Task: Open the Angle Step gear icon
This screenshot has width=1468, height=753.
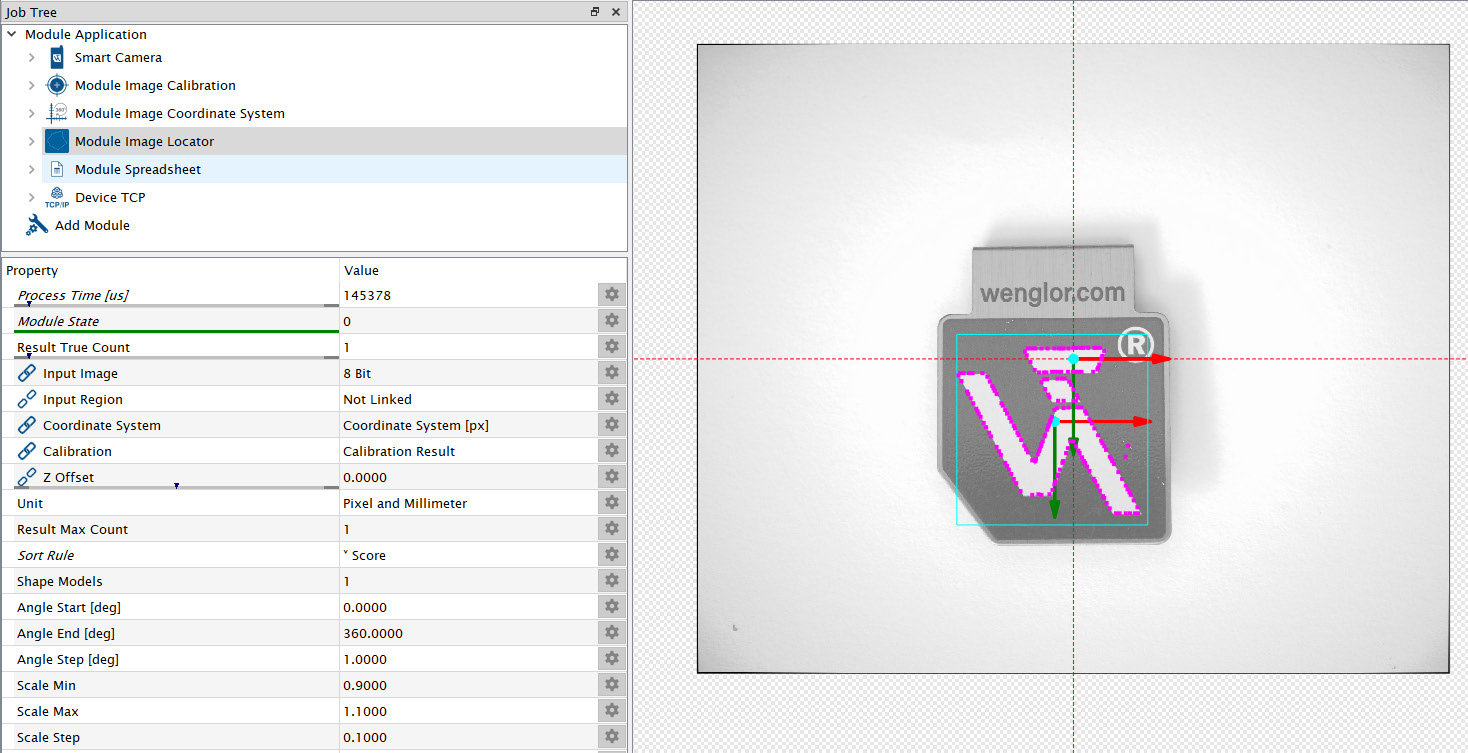Action: [x=612, y=659]
